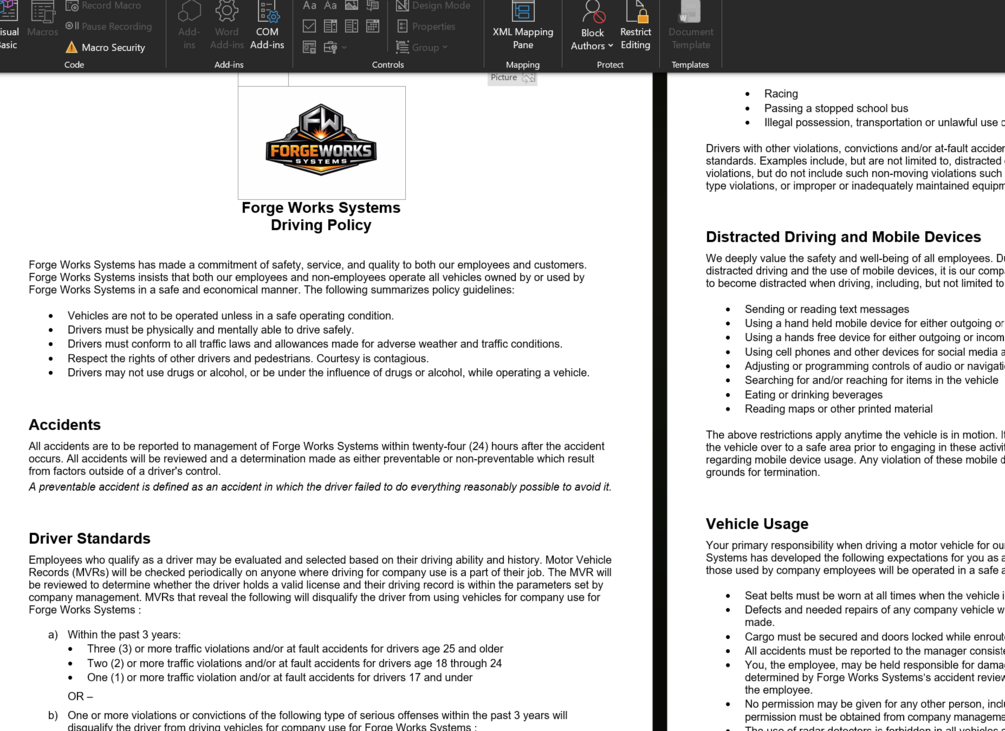Click 'Eating or drinking beverages' bullet

click(x=813, y=395)
